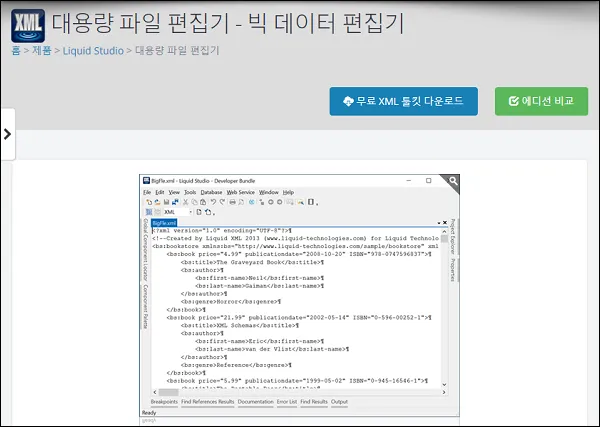Click the first icon left of XML combo

point(149,212)
